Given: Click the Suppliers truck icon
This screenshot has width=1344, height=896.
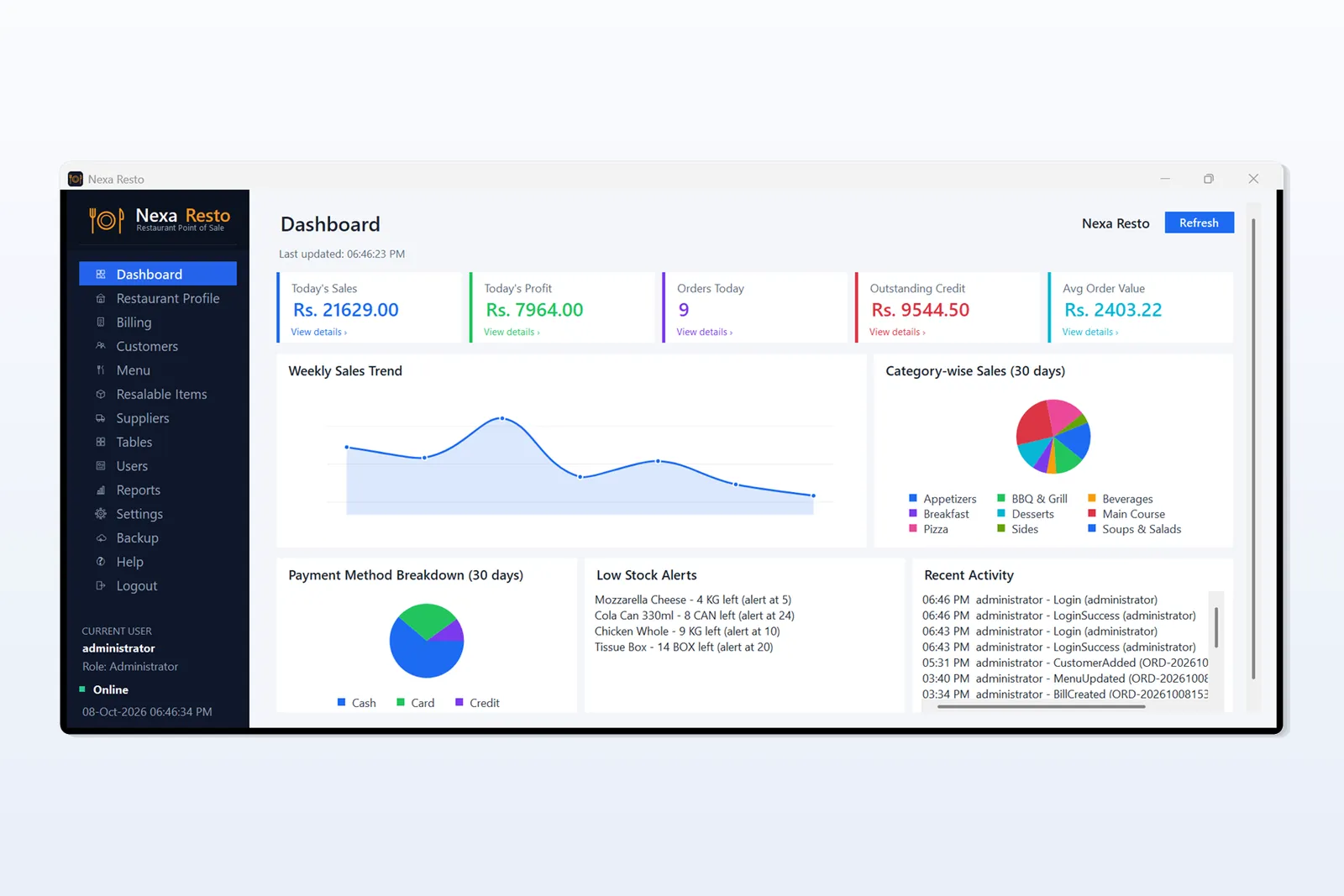Looking at the screenshot, I should (x=101, y=418).
